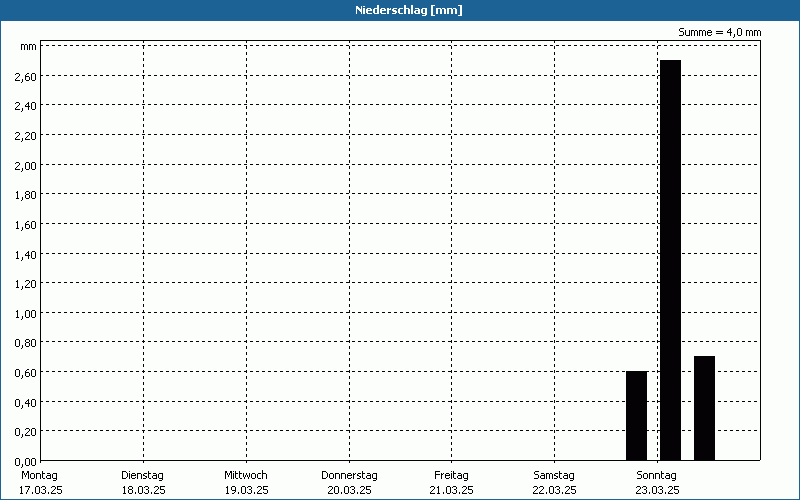Click the 0,70 mm bar after Sonntag
800x500 pixels.
click(704, 408)
